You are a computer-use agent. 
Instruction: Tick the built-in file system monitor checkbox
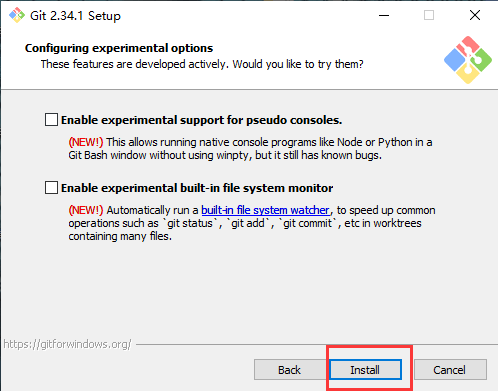point(51,188)
